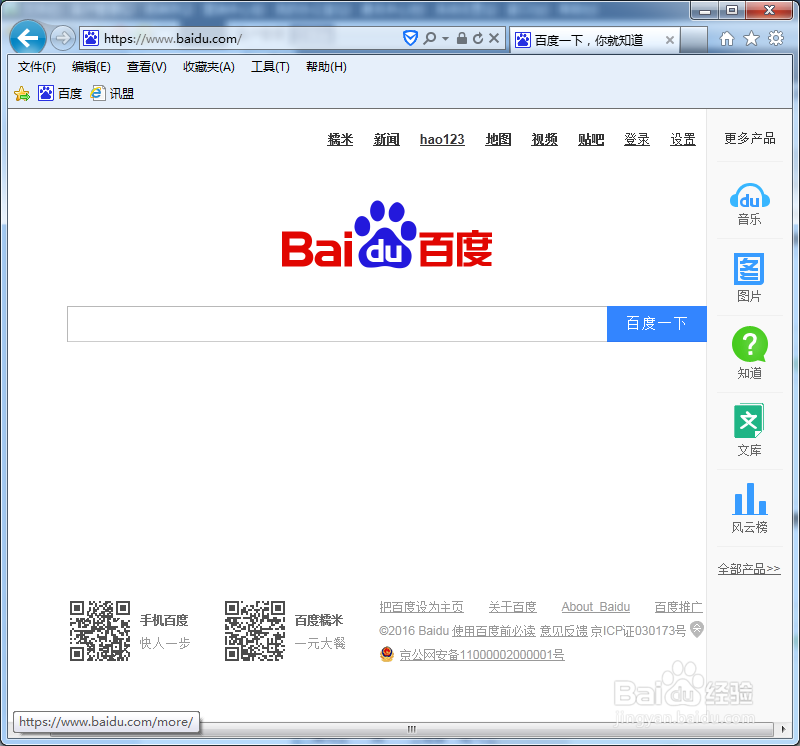Image resolution: width=800 pixels, height=746 pixels.
Task: Click the Baidu logo image
Action: pyautogui.click(x=387, y=235)
